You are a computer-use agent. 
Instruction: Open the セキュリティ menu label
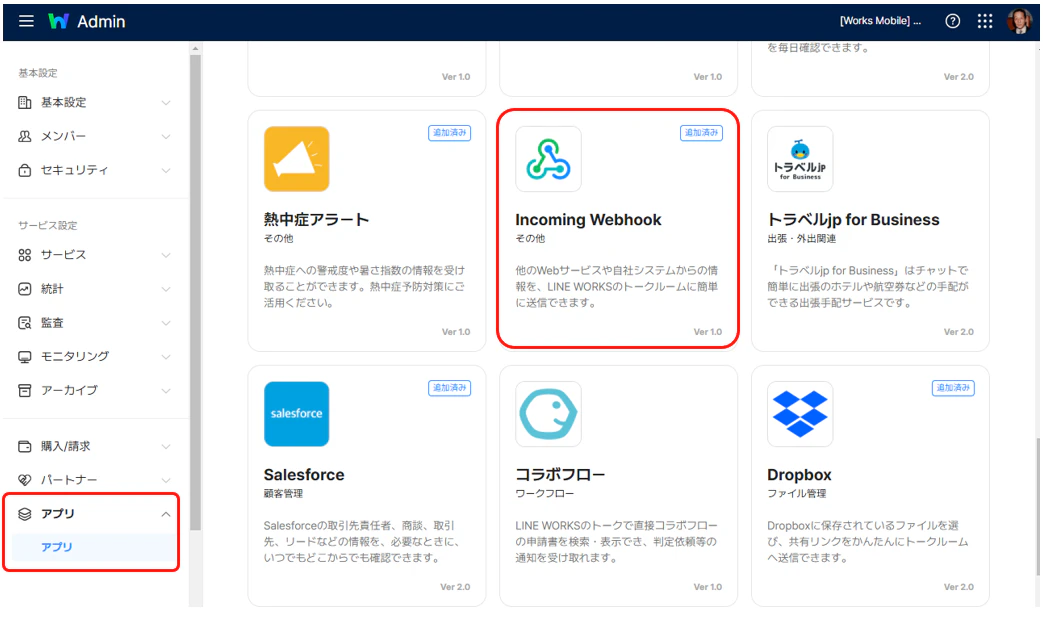(74, 170)
